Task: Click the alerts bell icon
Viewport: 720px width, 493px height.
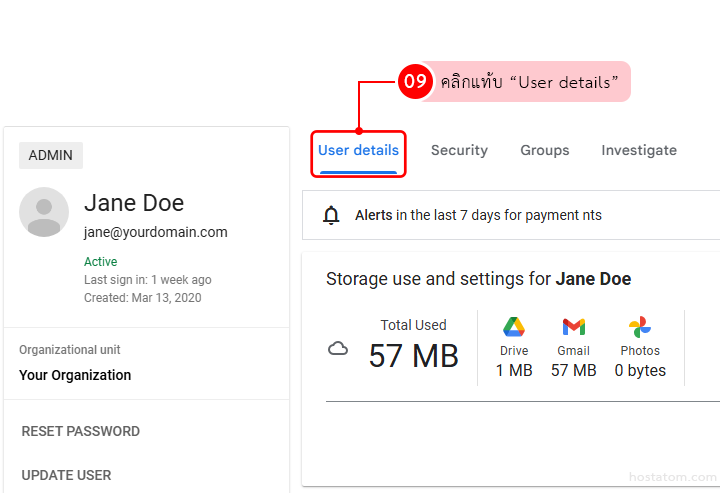Action: pyautogui.click(x=332, y=215)
